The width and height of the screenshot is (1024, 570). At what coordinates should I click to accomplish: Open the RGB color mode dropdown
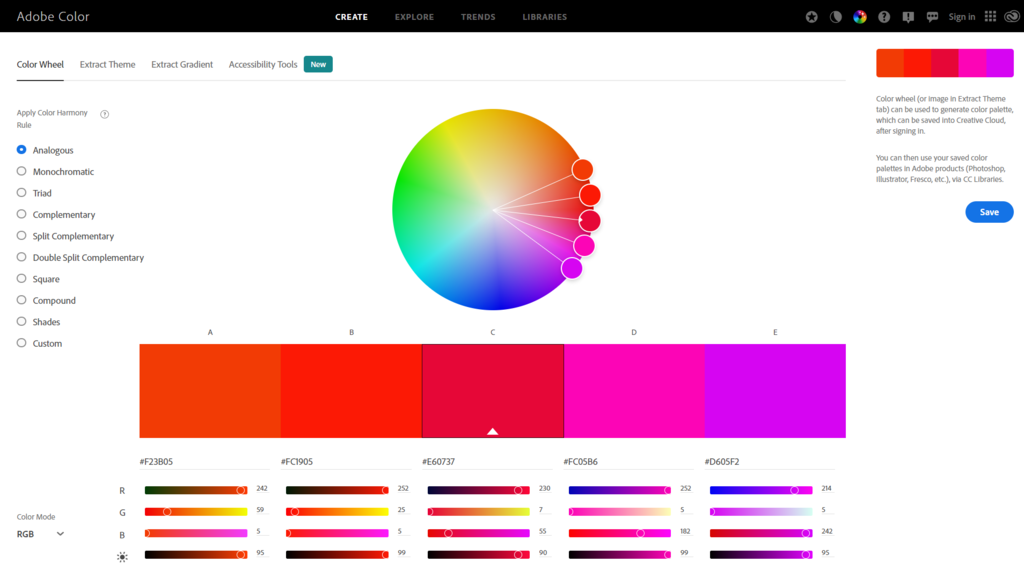[x=40, y=534]
